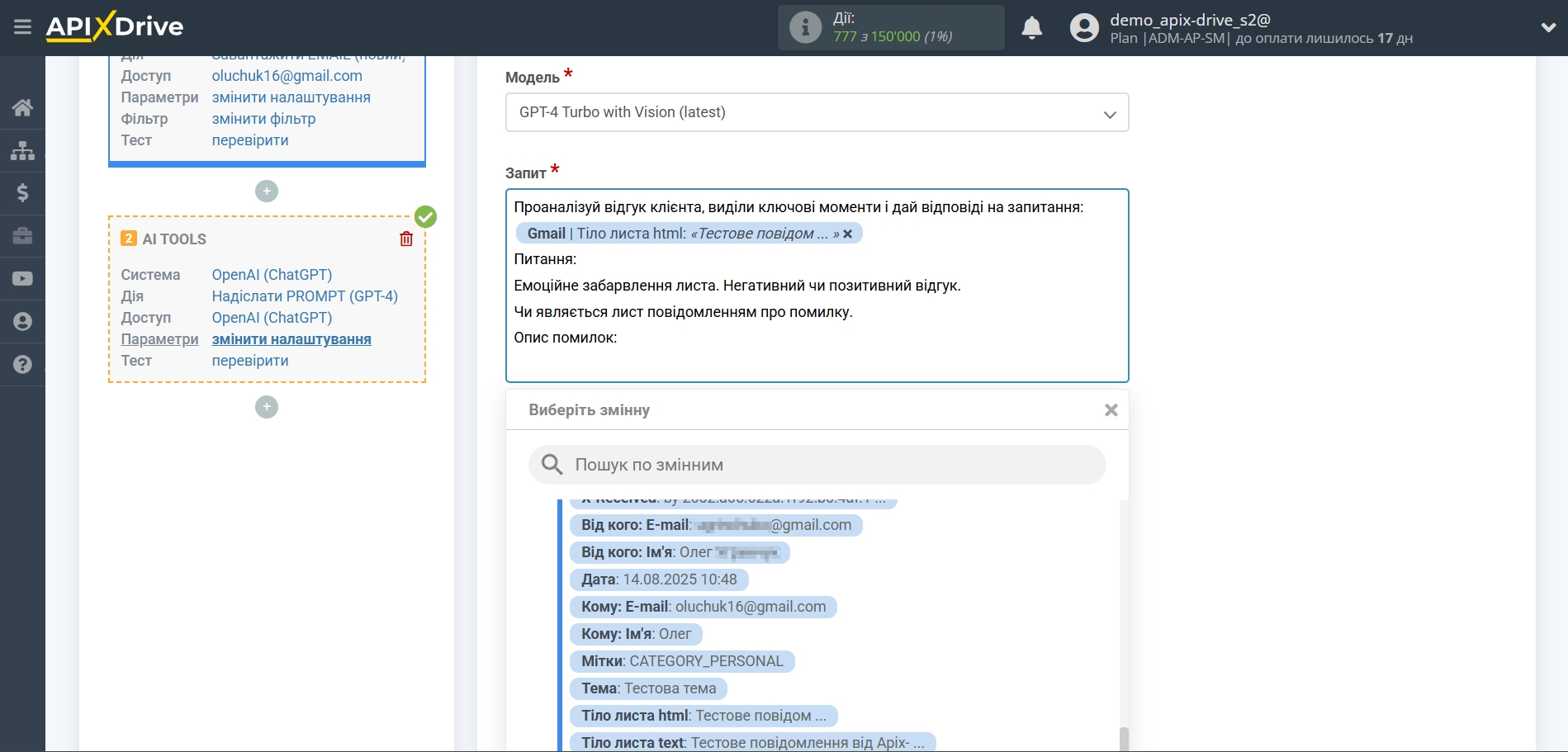Click змінити фільтр link
Viewport: 1568px width, 752px height.
(263, 119)
